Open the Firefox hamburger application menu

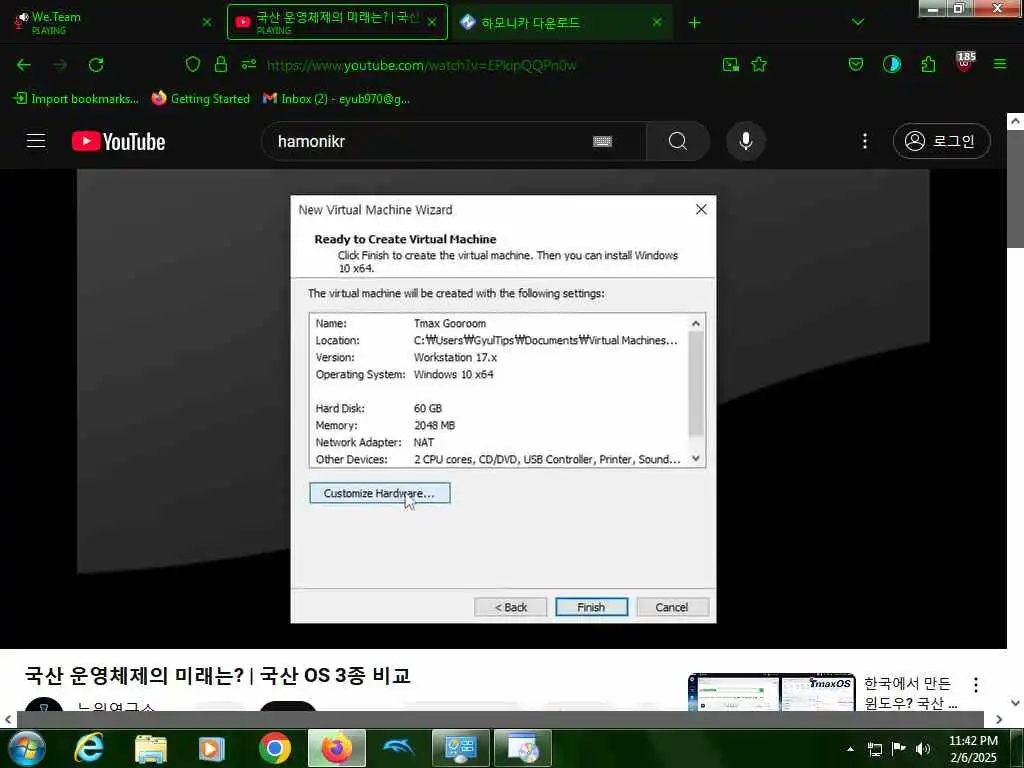pos(1000,64)
